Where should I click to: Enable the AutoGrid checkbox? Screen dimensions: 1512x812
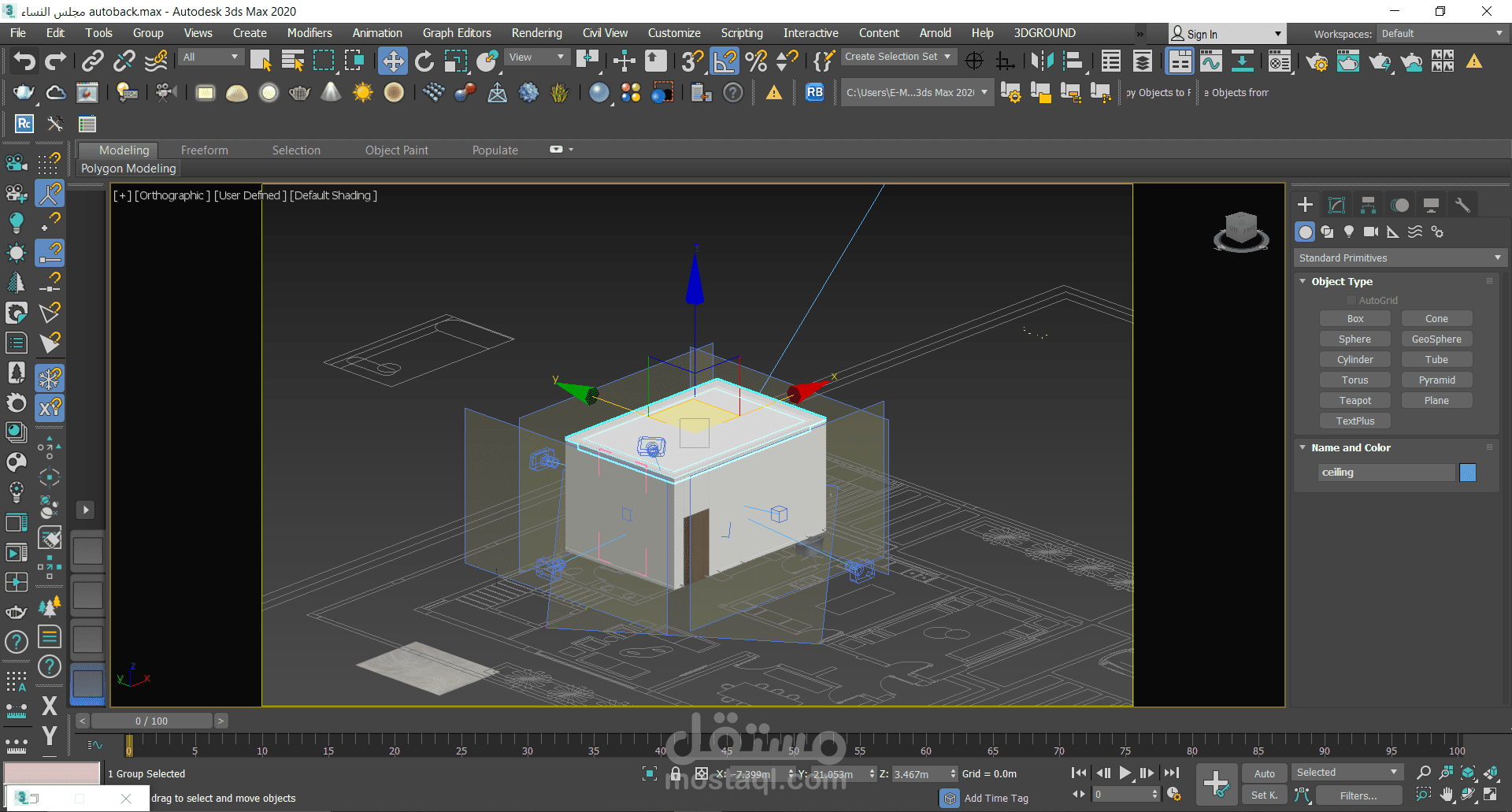tap(1351, 300)
